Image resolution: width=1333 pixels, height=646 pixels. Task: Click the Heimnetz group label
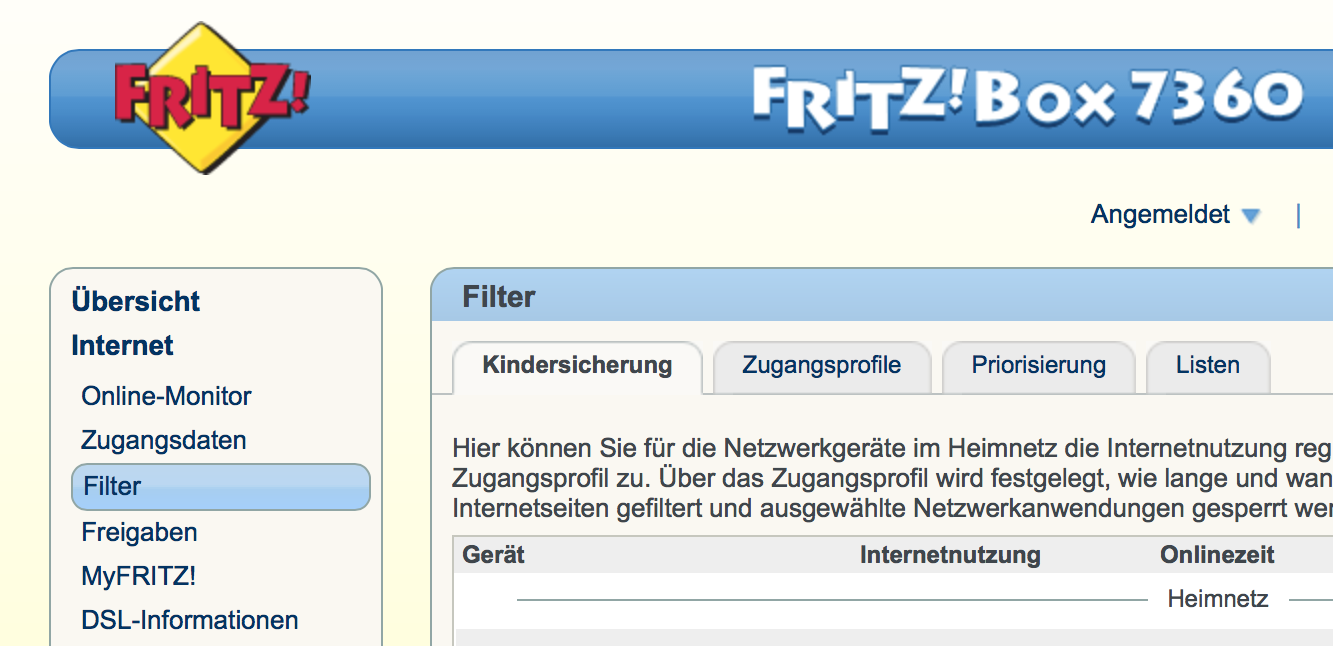[1218, 599]
